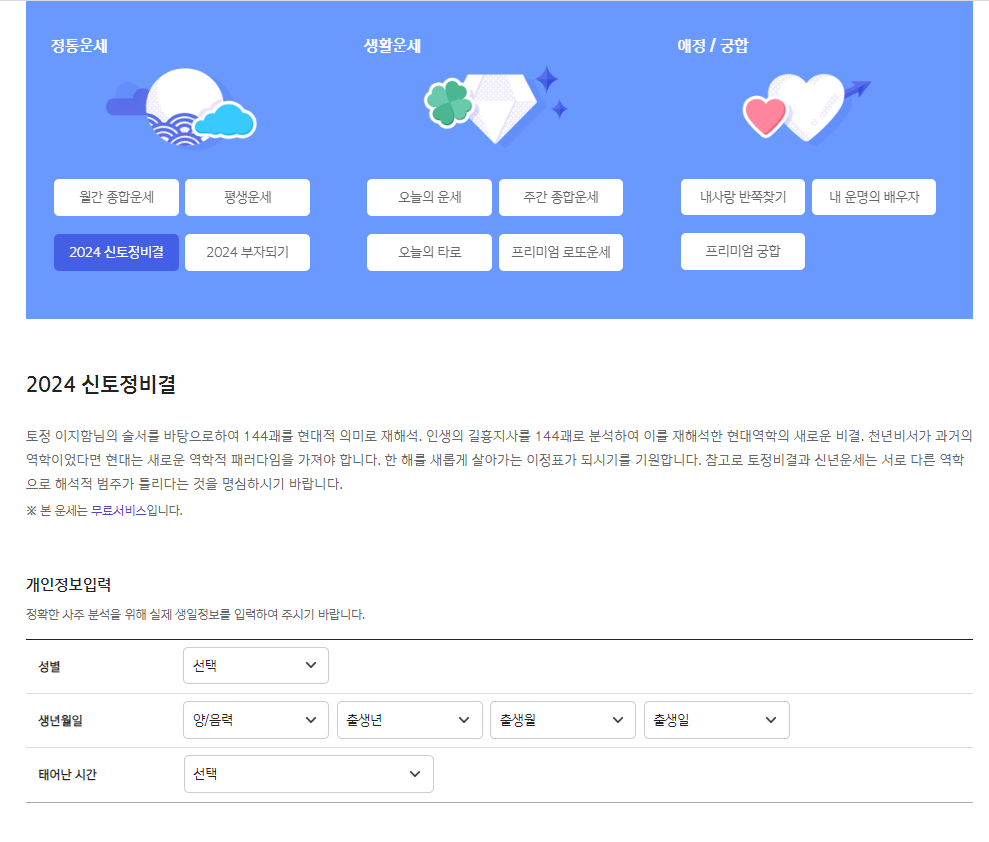This screenshot has width=989, height=842.
Task: Open 프리미엄 궁합
Action: pos(743,252)
